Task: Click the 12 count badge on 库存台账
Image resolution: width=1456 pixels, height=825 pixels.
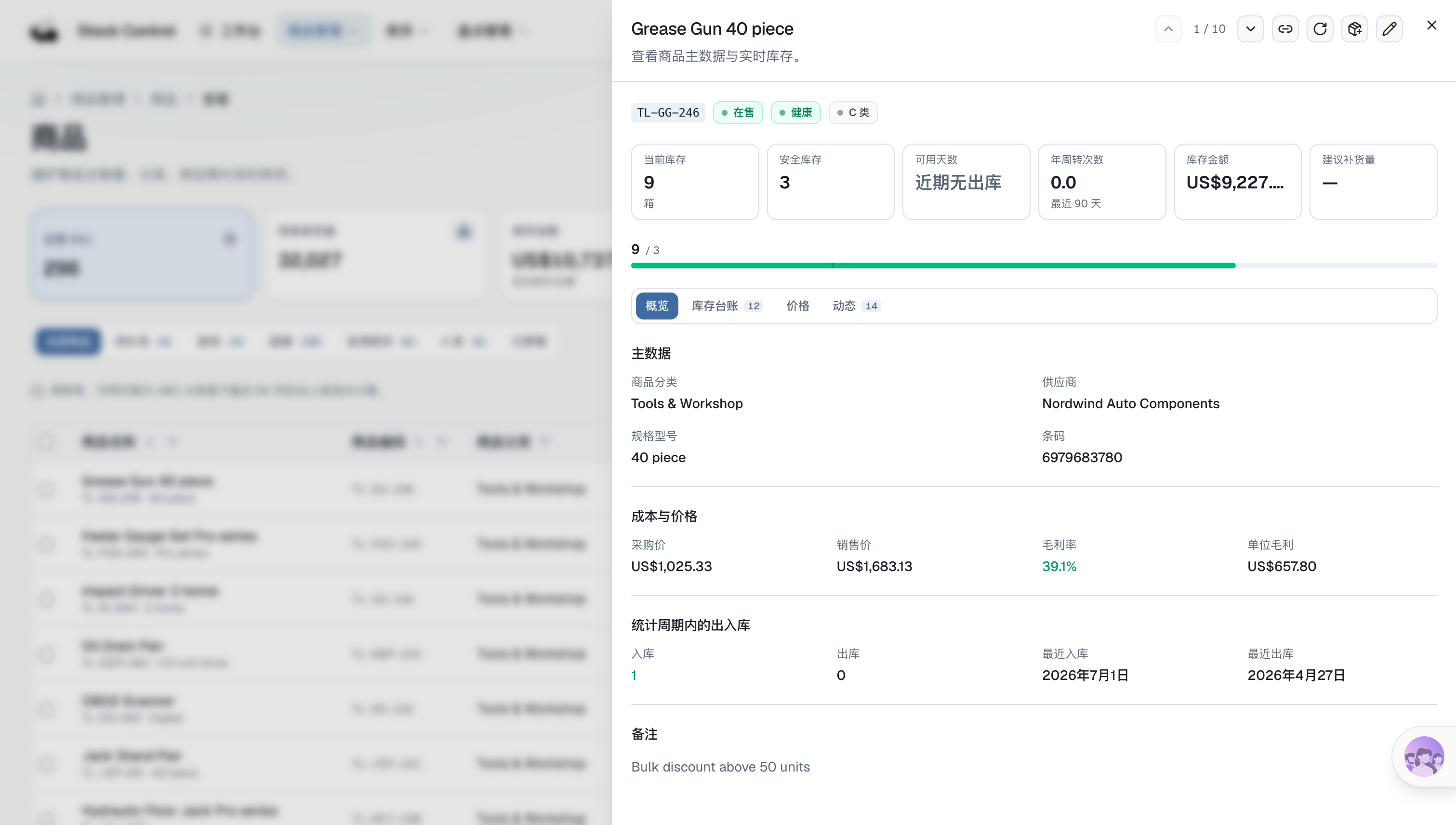Action: click(753, 306)
